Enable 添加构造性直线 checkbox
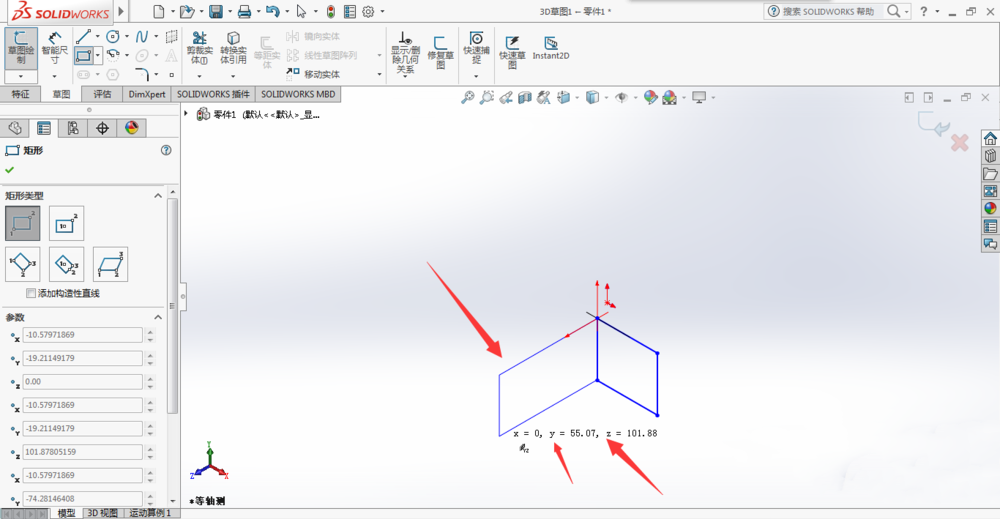 (x=31, y=293)
